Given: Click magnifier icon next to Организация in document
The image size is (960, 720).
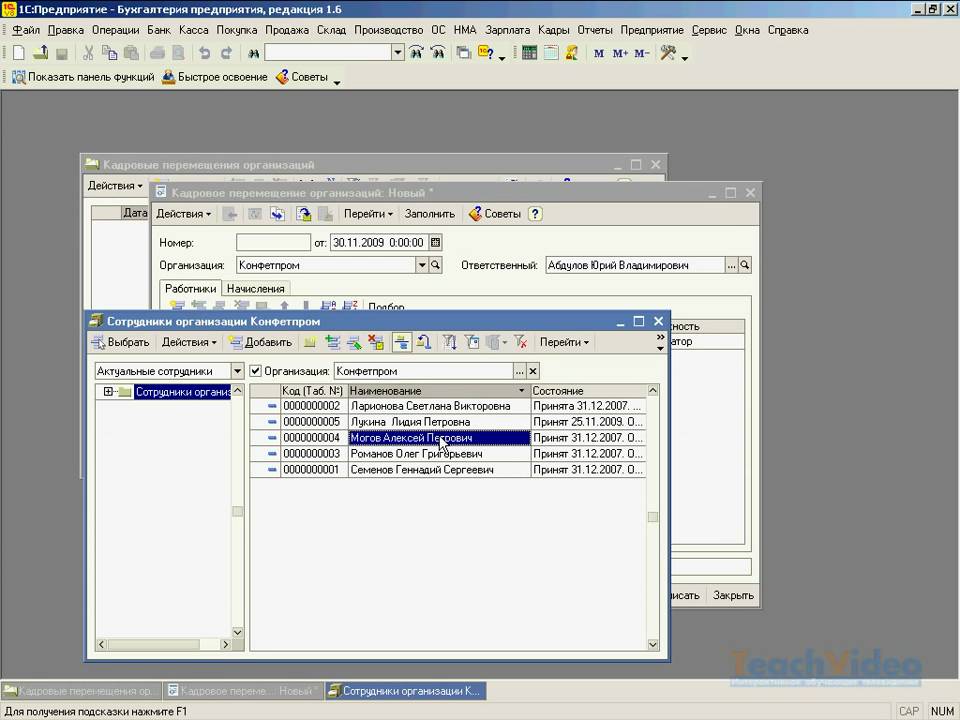Looking at the screenshot, I should click(x=435, y=265).
